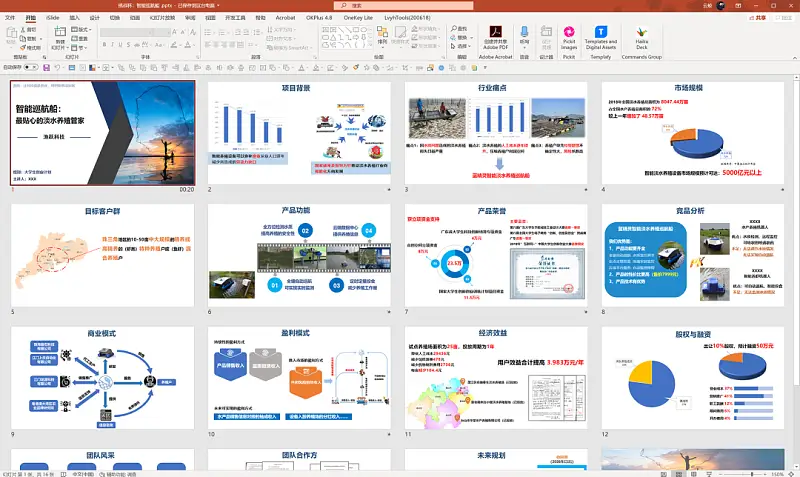Viewport: 800px width, 477px height.
Task: Open Pickit Images add-in
Action: coord(569,37)
